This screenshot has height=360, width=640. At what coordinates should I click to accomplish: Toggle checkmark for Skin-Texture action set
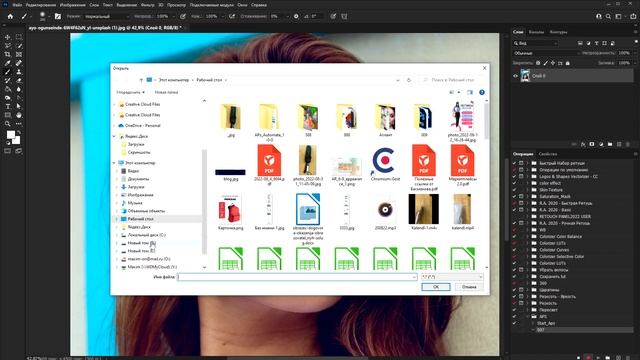(x=514, y=190)
